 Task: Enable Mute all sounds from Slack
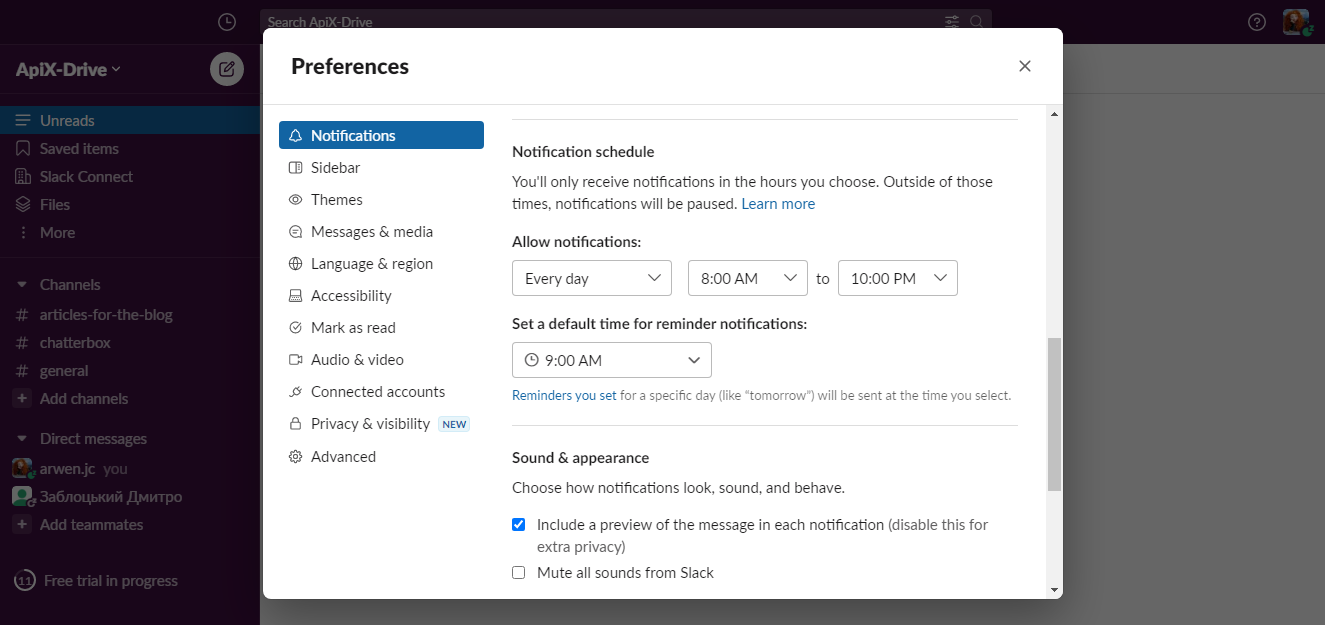[x=518, y=573]
